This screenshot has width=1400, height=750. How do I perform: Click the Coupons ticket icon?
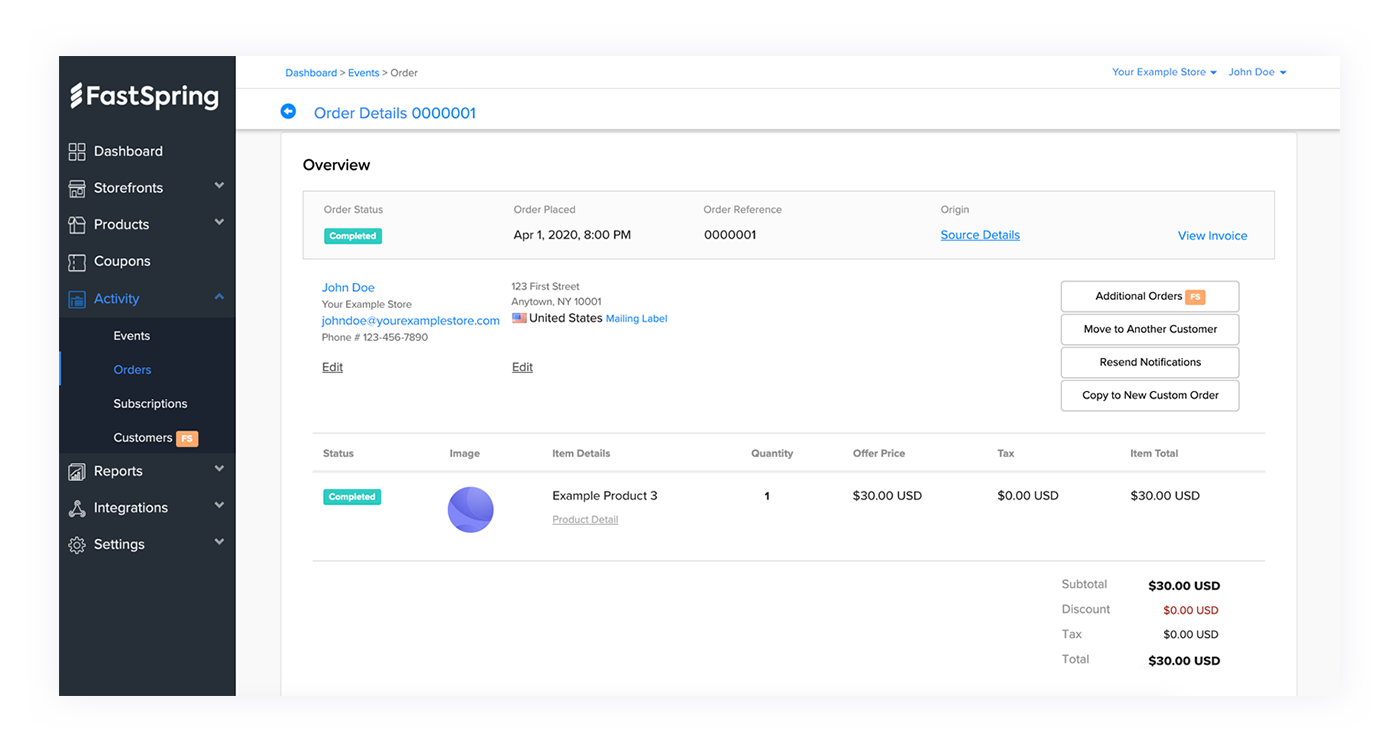[x=77, y=262]
